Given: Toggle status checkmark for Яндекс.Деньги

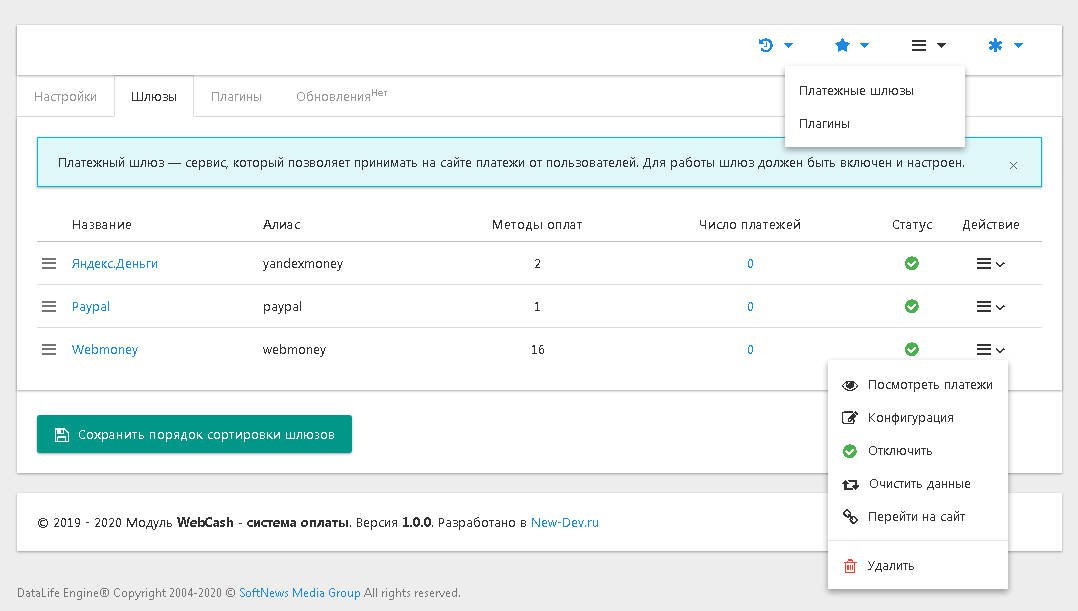Looking at the screenshot, I should (x=912, y=263).
